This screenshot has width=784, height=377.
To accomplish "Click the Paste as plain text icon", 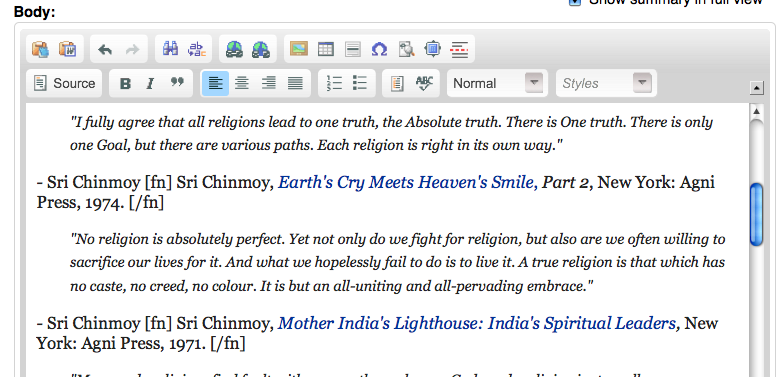I will pyautogui.click(x=40, y=49).
